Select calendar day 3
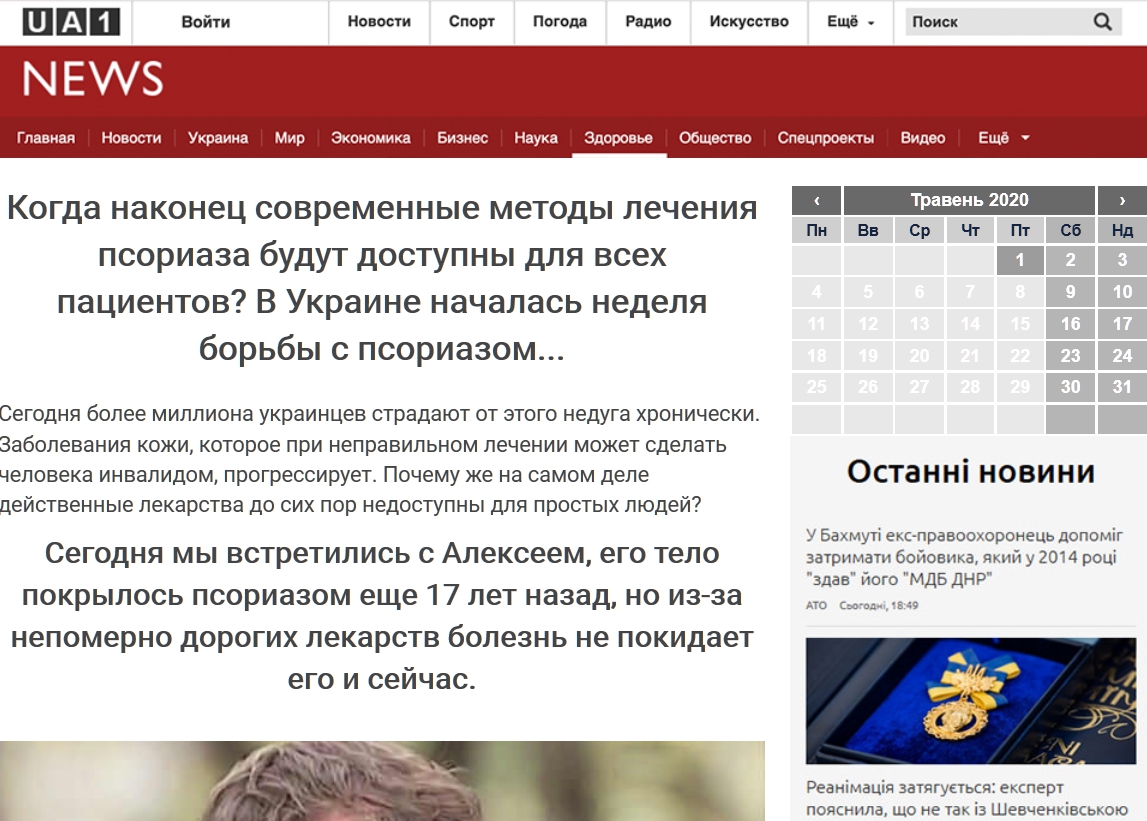The image size is (1147, 821). point(1122,260)
